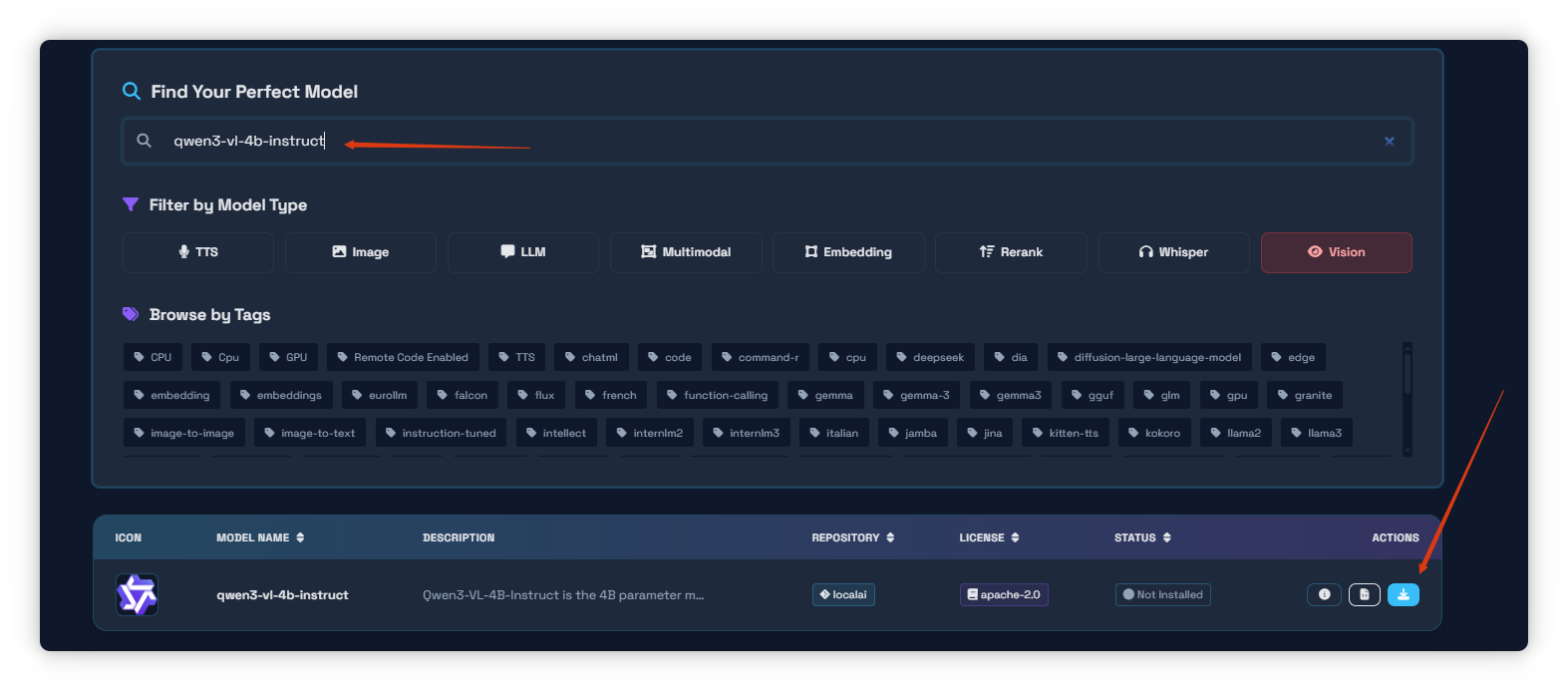The image size is (1568, 691).
Task: Select the Embedding model type filter
Action: 848,252
